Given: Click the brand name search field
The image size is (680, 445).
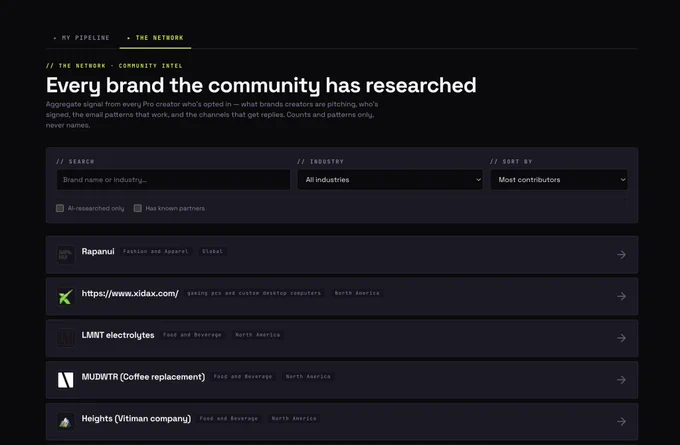Looking at the screenshot, I should pyautogui.click(x=173, y=180).
